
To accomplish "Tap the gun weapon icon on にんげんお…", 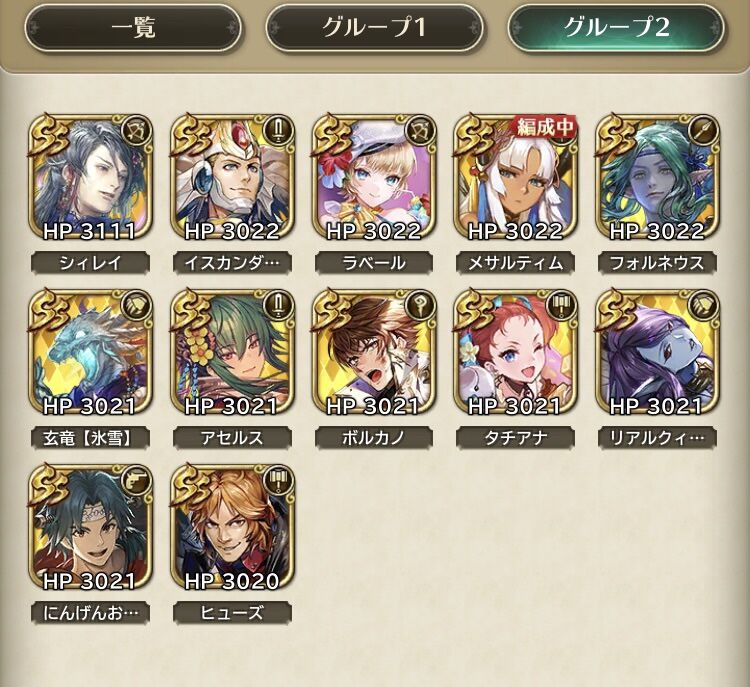I will [x=136, y=481].
